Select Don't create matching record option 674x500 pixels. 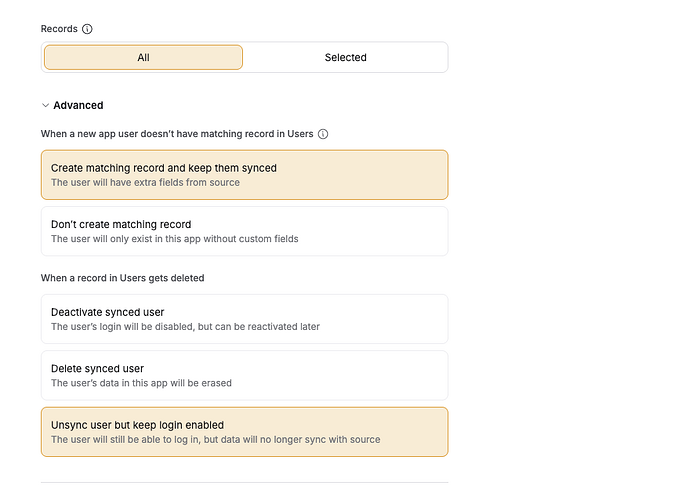(x=244, y=231)
